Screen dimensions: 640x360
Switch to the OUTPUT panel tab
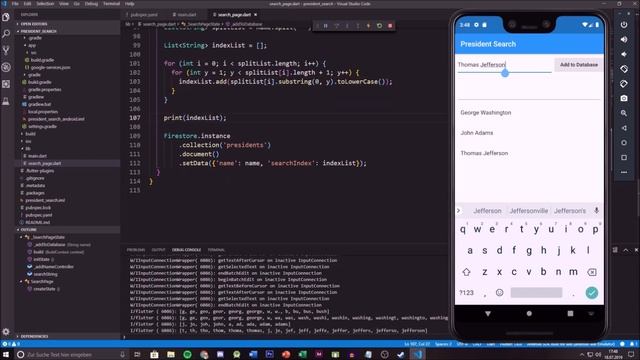click(x=158, y=250)
